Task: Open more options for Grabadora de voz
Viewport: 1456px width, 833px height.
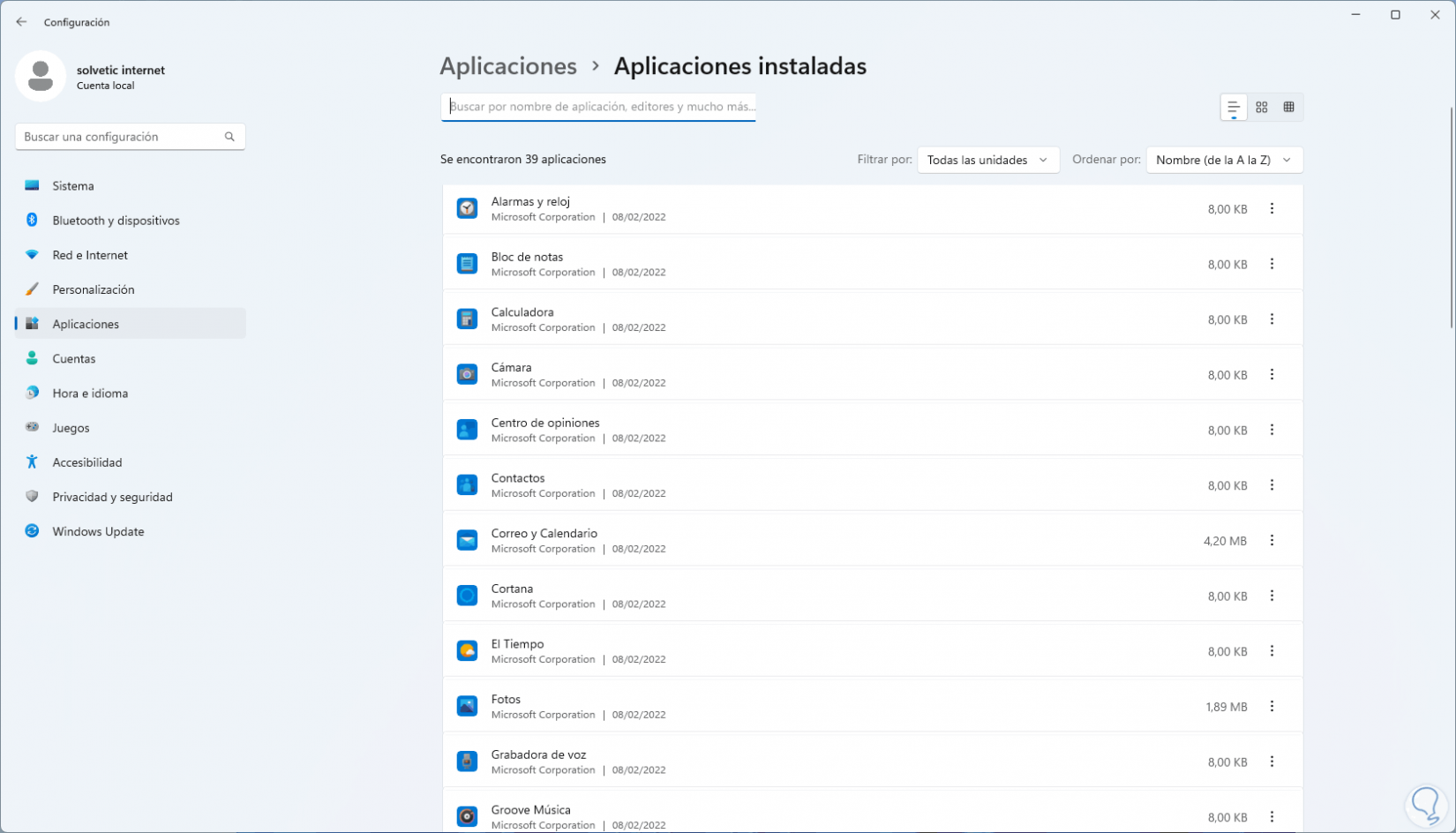Action: pyautogui.click(x=1272, y=762)
